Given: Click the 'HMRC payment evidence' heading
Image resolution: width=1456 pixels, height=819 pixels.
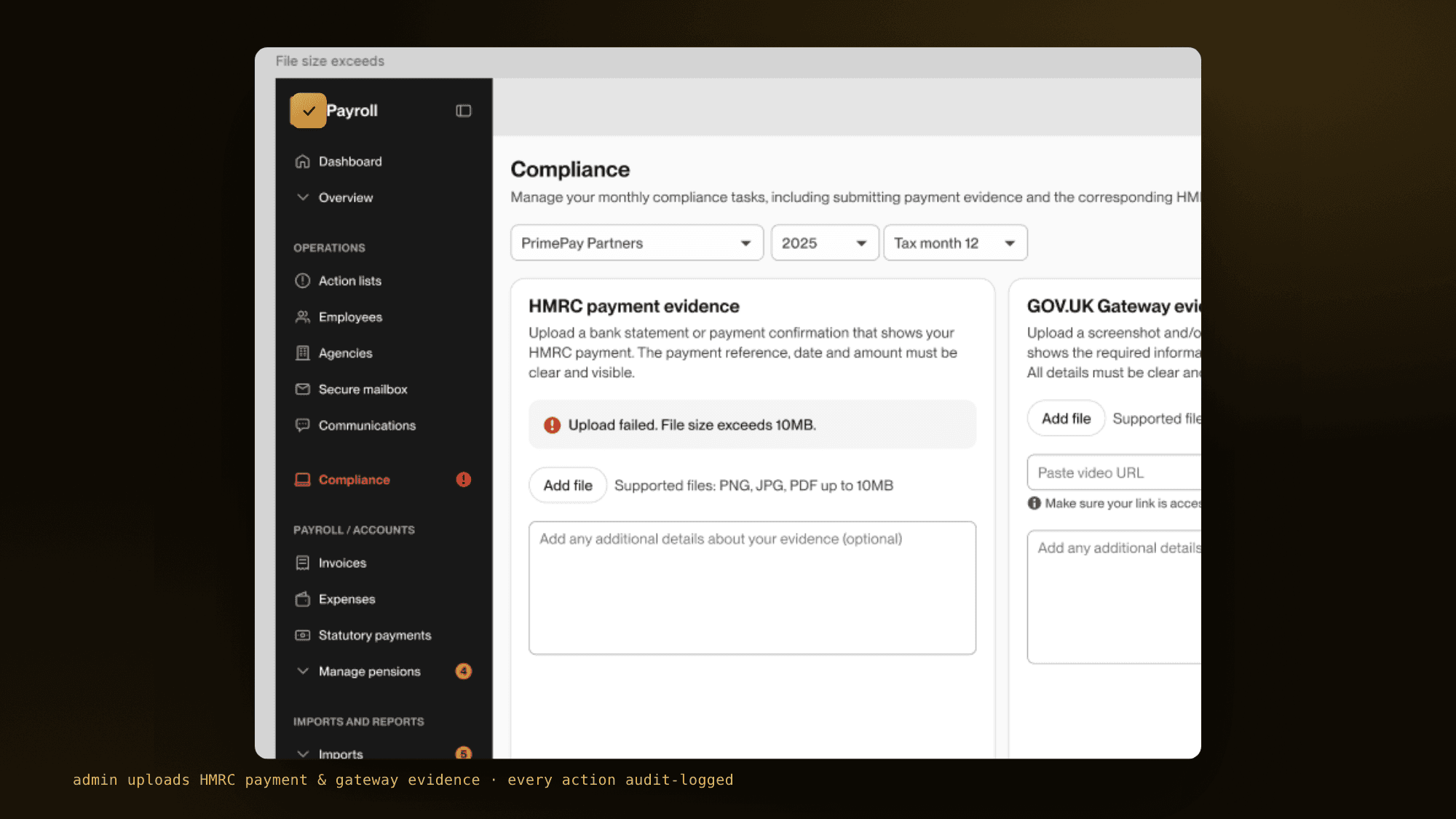Looking at the screenshot, I should click(633, 306).
